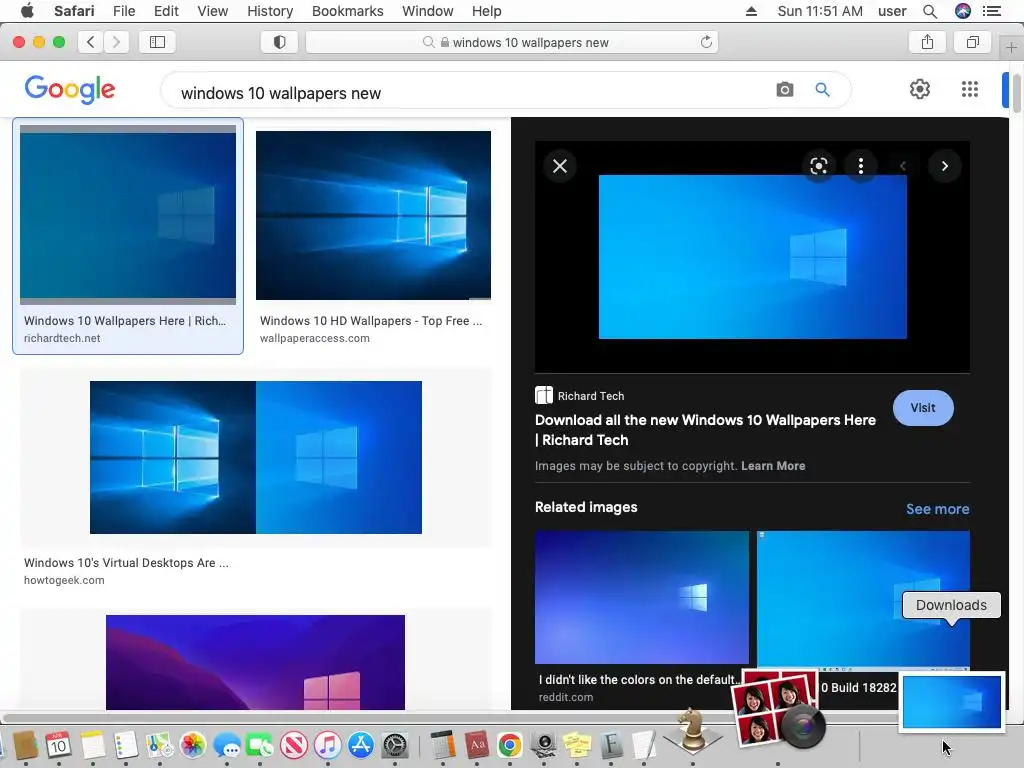This screenshot has height=768, width=1024.
Task: Open the History menu
Action: [x=270, y=11]
